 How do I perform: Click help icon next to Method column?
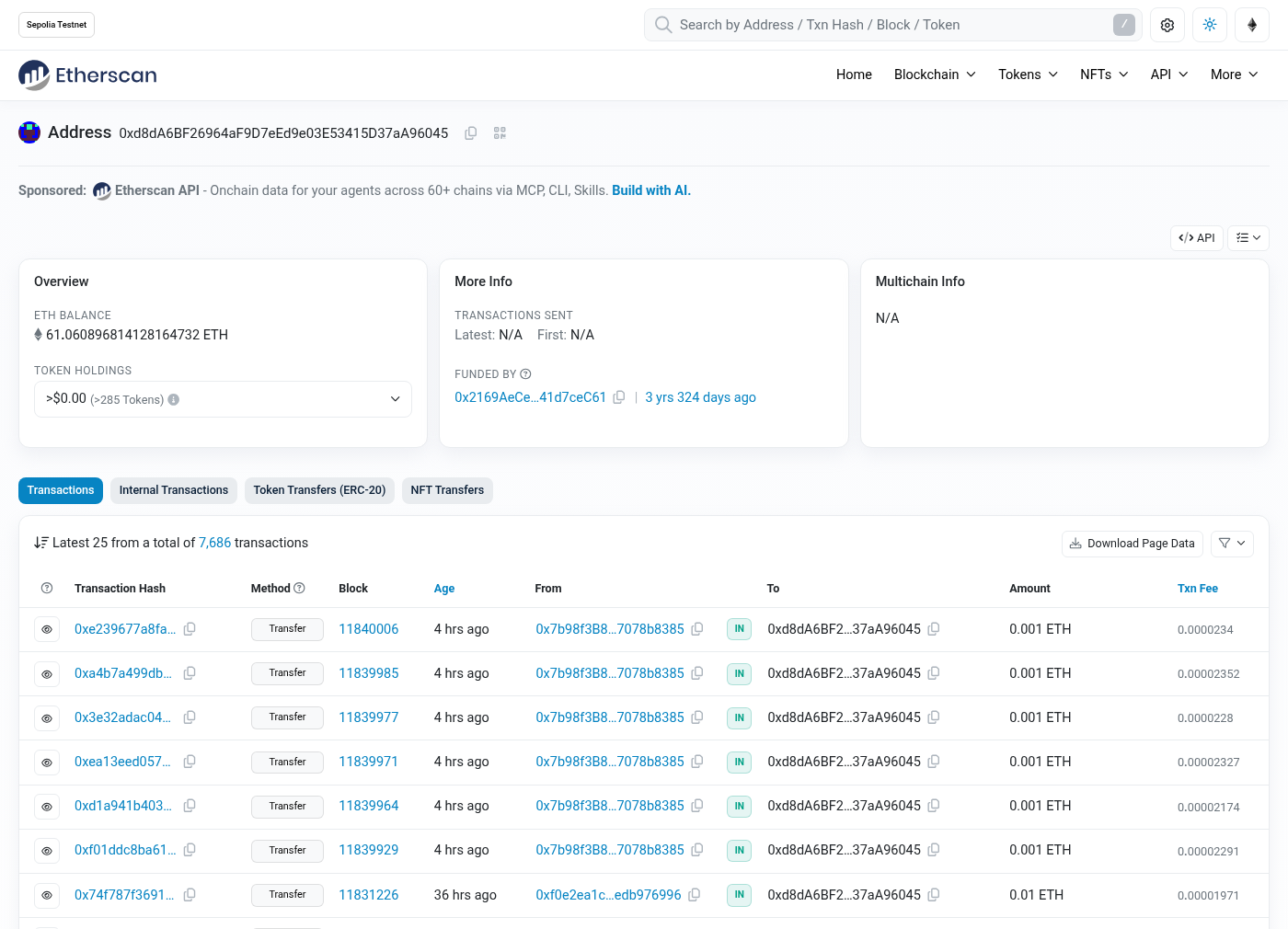click(299, 589)
